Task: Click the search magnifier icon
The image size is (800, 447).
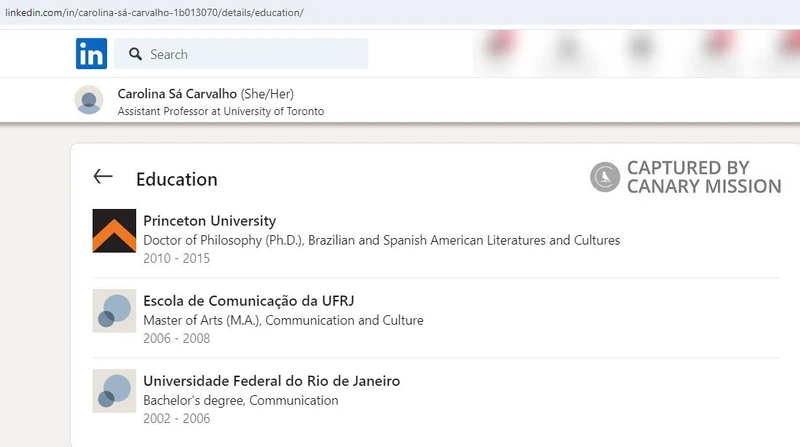Action: coord(135,54)
